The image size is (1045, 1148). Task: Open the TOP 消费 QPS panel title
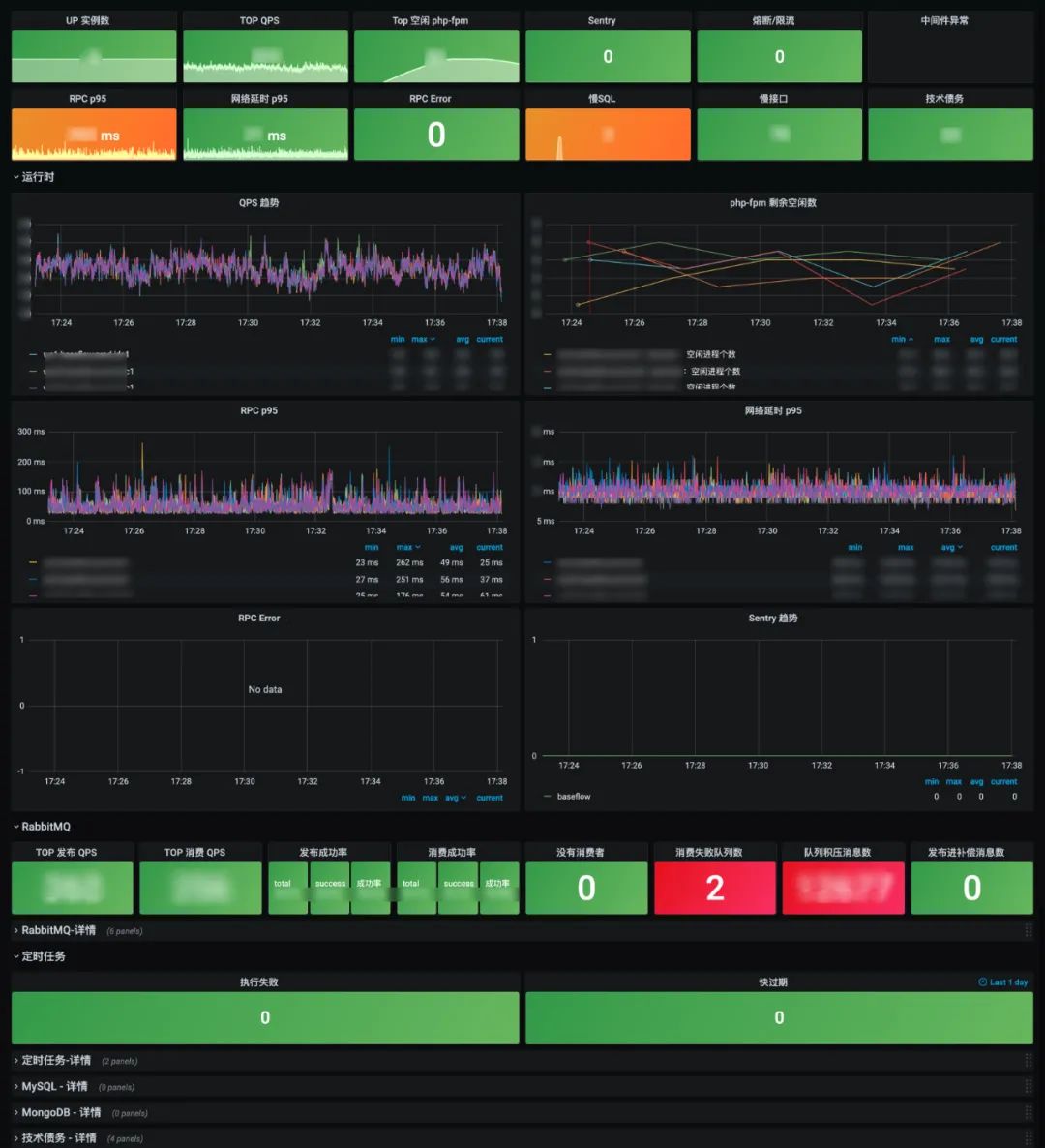pyautogui.click(x=194, y=852)
